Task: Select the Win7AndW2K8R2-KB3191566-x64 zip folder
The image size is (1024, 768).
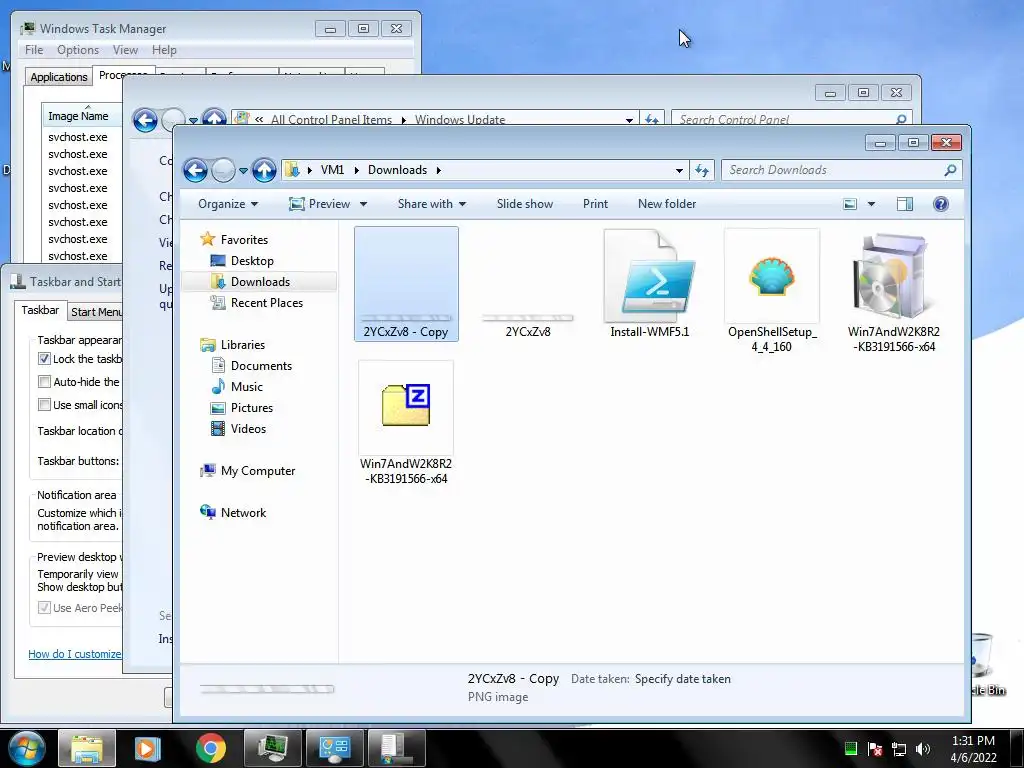Action: tap(406, 423)
